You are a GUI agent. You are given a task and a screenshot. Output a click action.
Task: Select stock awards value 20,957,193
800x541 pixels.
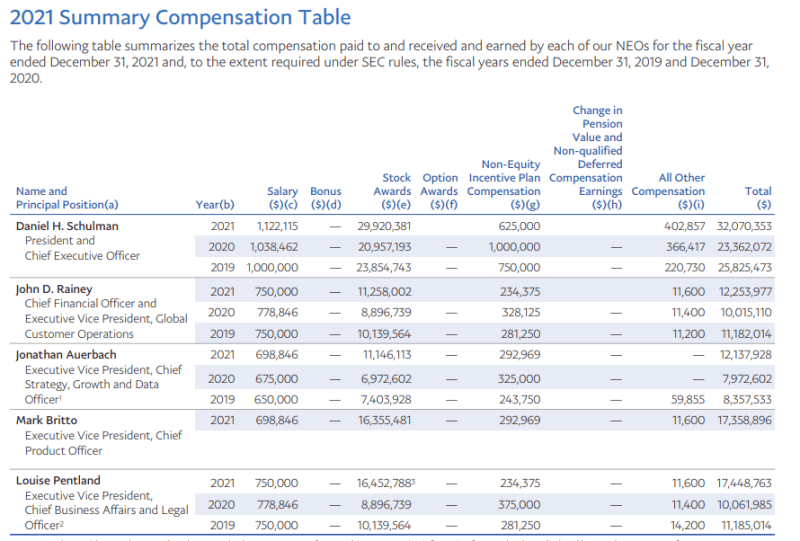(384, 247)
